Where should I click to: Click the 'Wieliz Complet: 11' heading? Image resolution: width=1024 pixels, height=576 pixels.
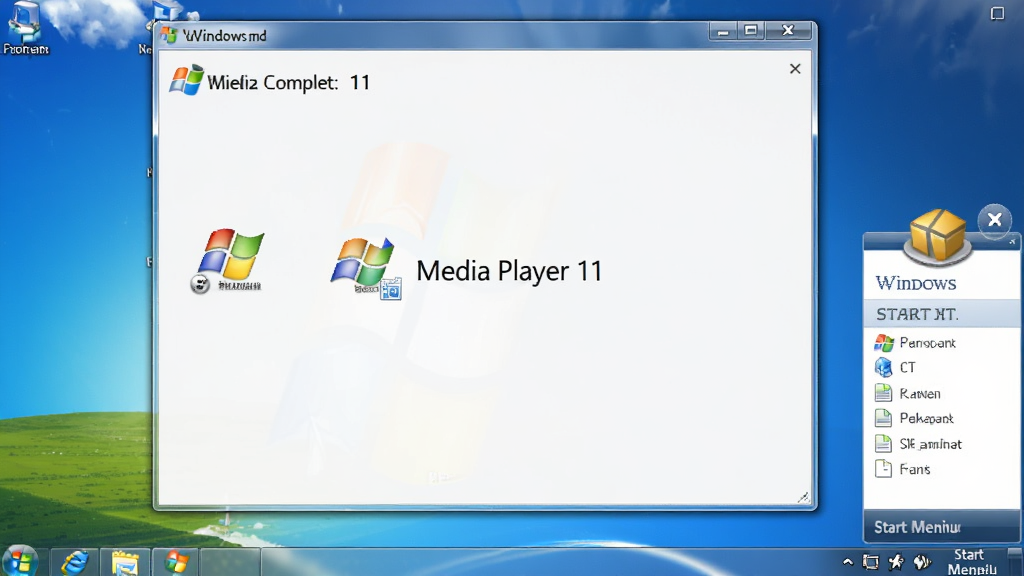coord(288,83)
